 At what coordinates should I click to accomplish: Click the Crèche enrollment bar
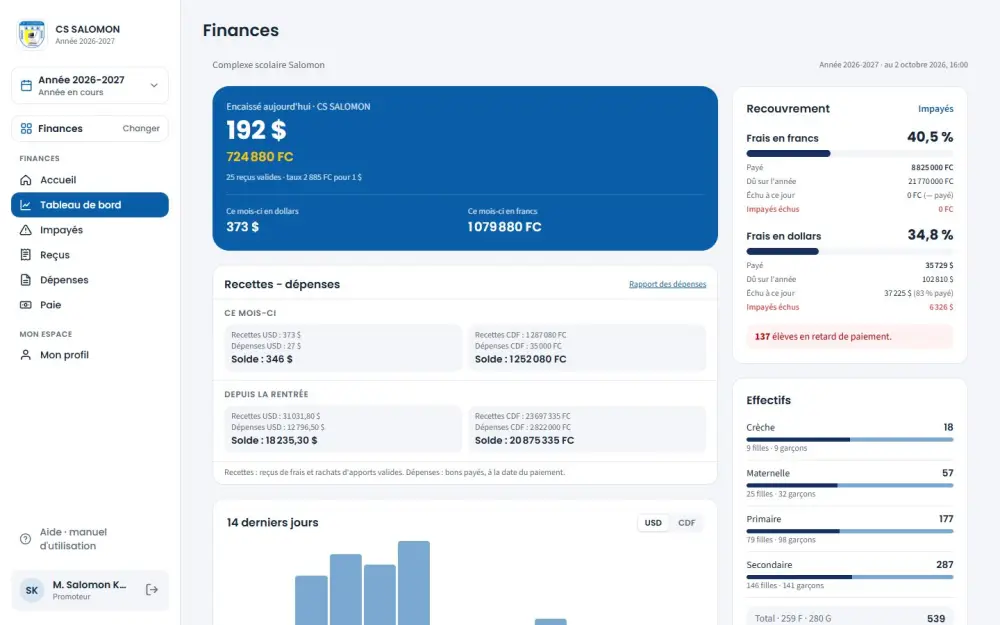(849, 439)
